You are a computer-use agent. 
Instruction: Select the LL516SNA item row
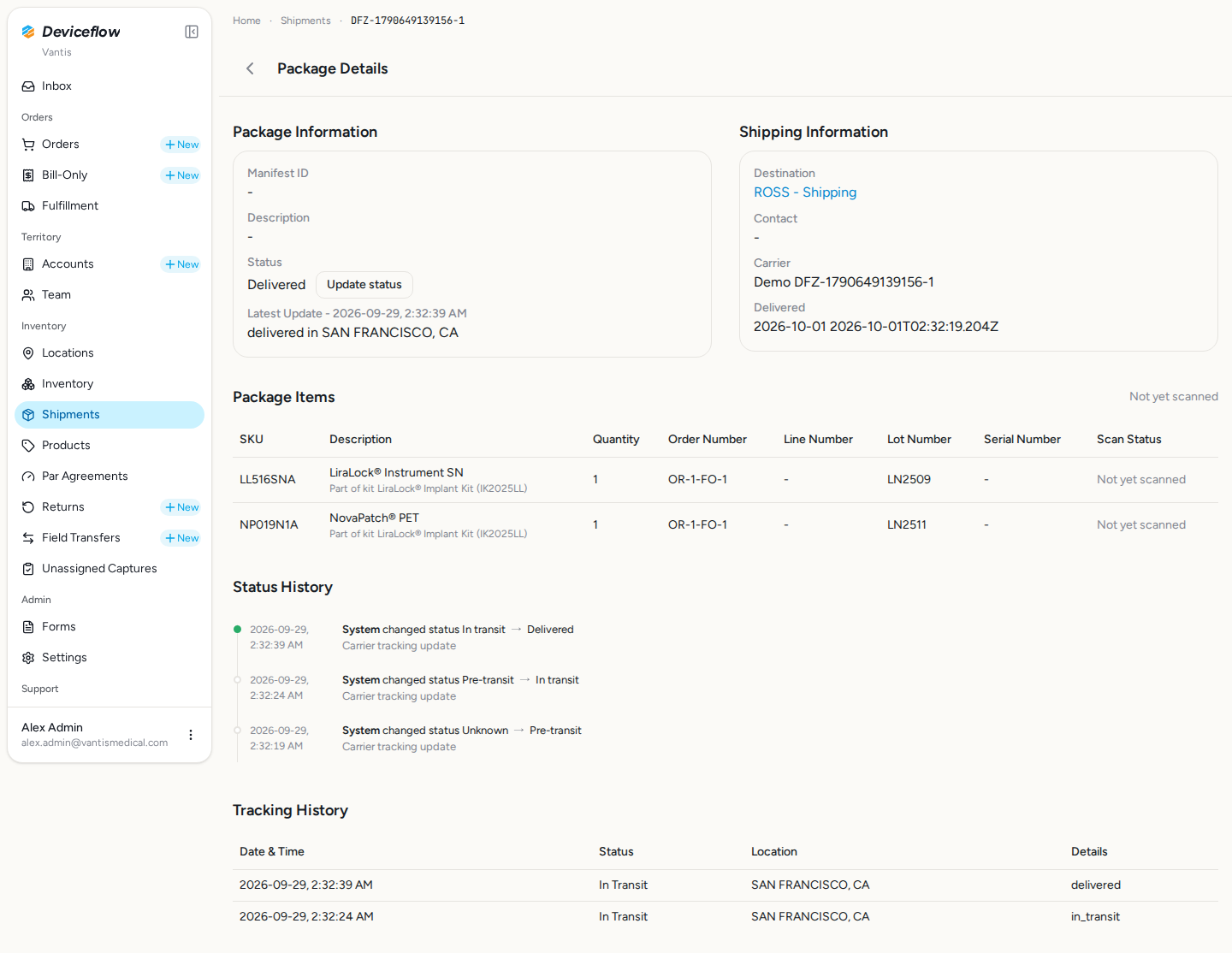click(x=726, y=480)
